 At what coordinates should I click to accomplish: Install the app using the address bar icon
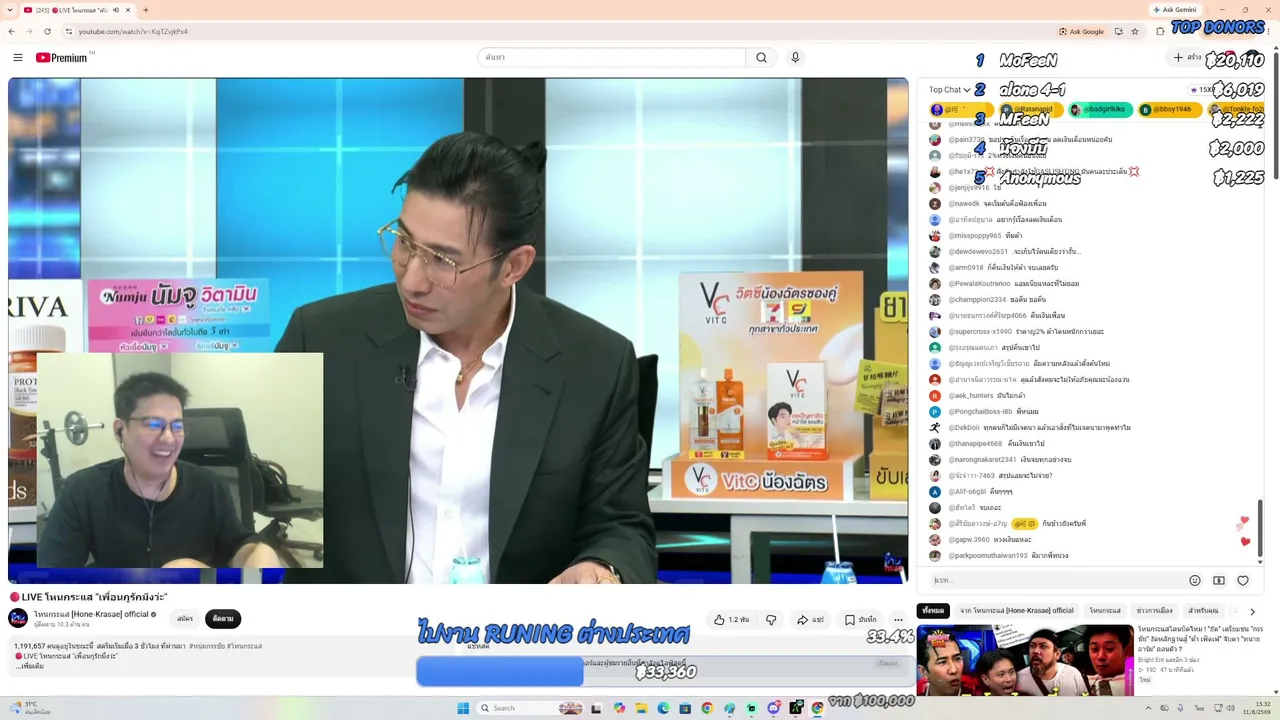tap(1118, 31)
